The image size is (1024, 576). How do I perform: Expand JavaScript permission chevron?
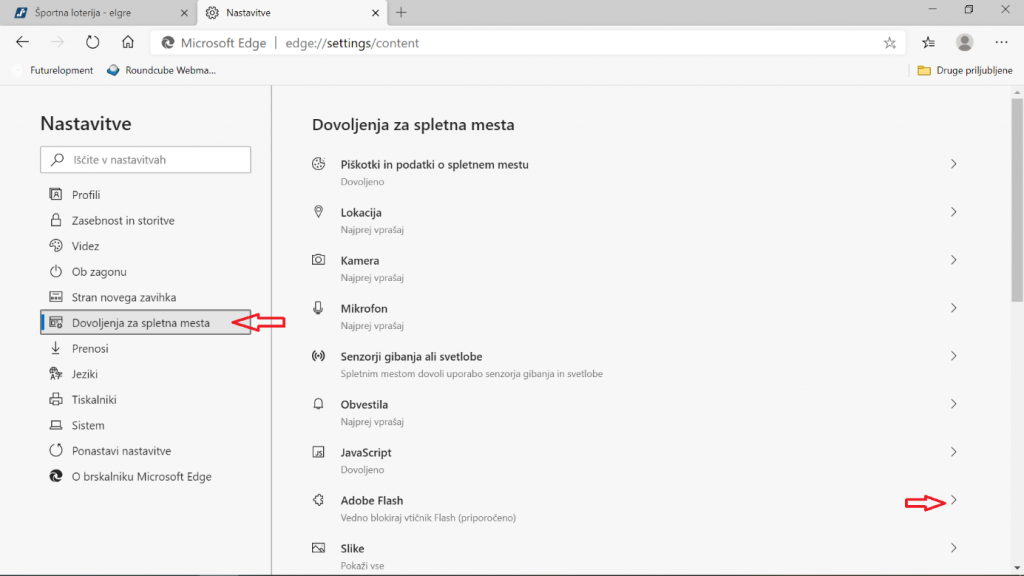tap(953, 452)
